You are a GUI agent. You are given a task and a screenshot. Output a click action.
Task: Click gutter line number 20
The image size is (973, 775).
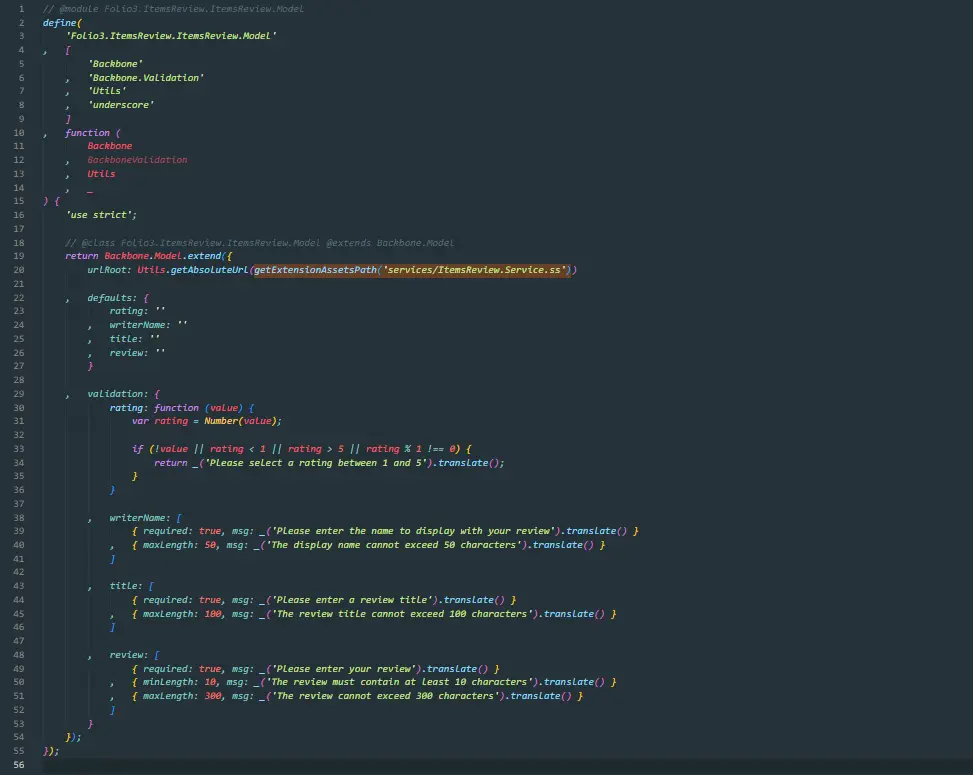(x=19, y=270)
